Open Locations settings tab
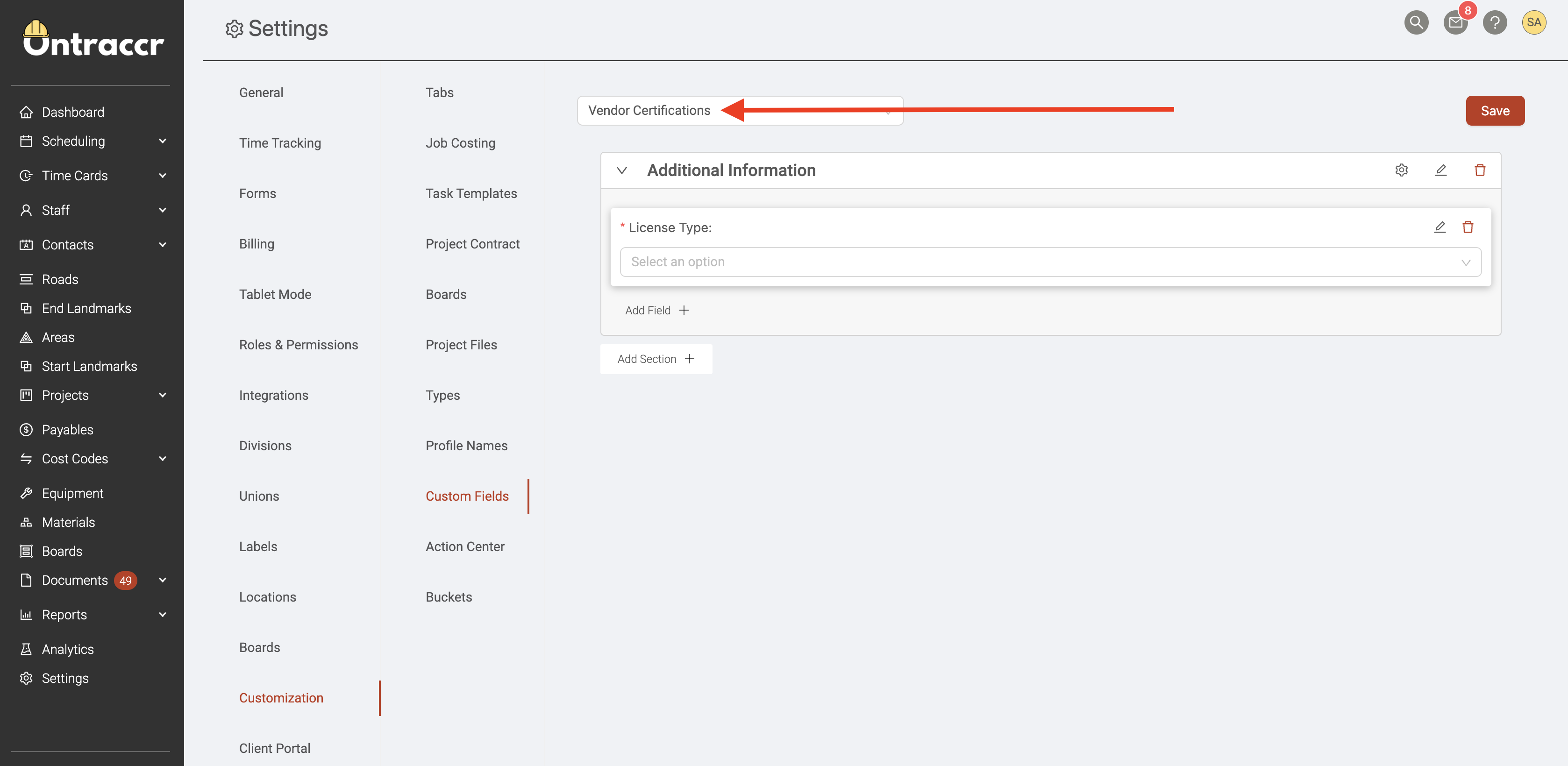Image resolution: width=1568 pixels, height=766 pixels. (x=267, y=597)
